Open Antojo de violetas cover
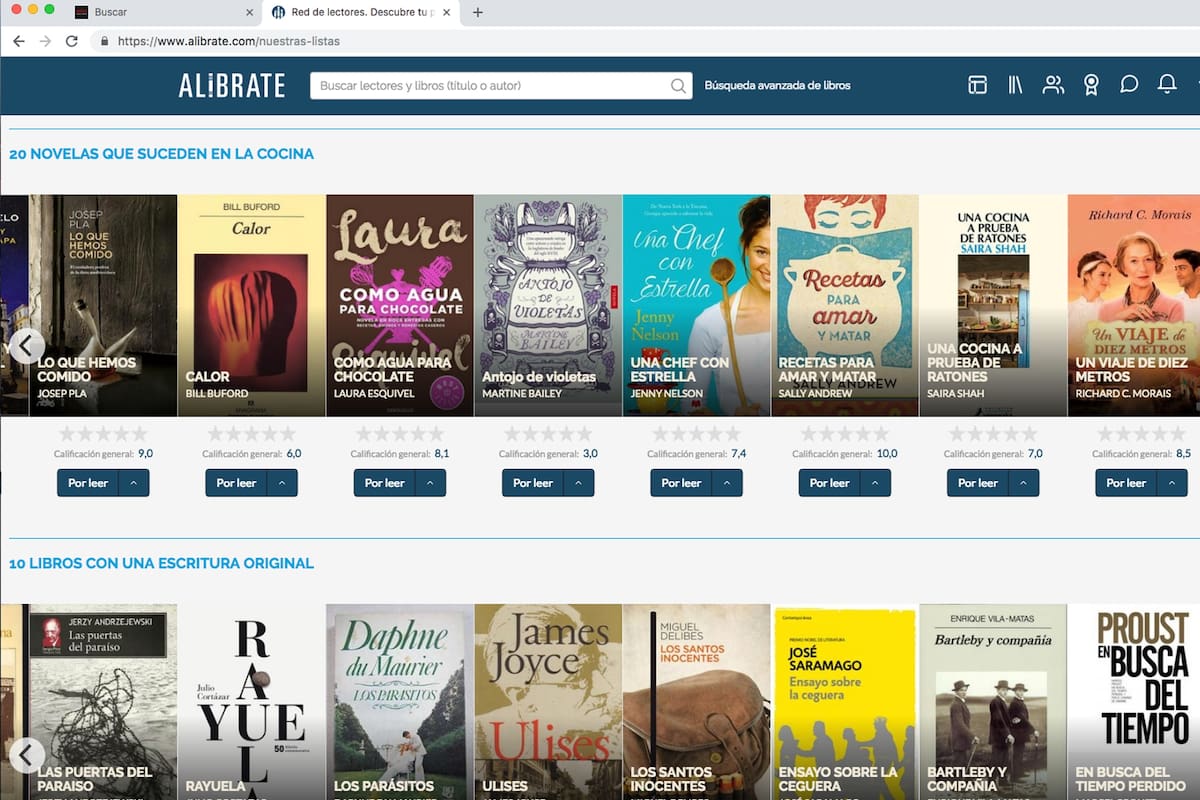The height and width of the screenshot is (800, 1200). 547,305
